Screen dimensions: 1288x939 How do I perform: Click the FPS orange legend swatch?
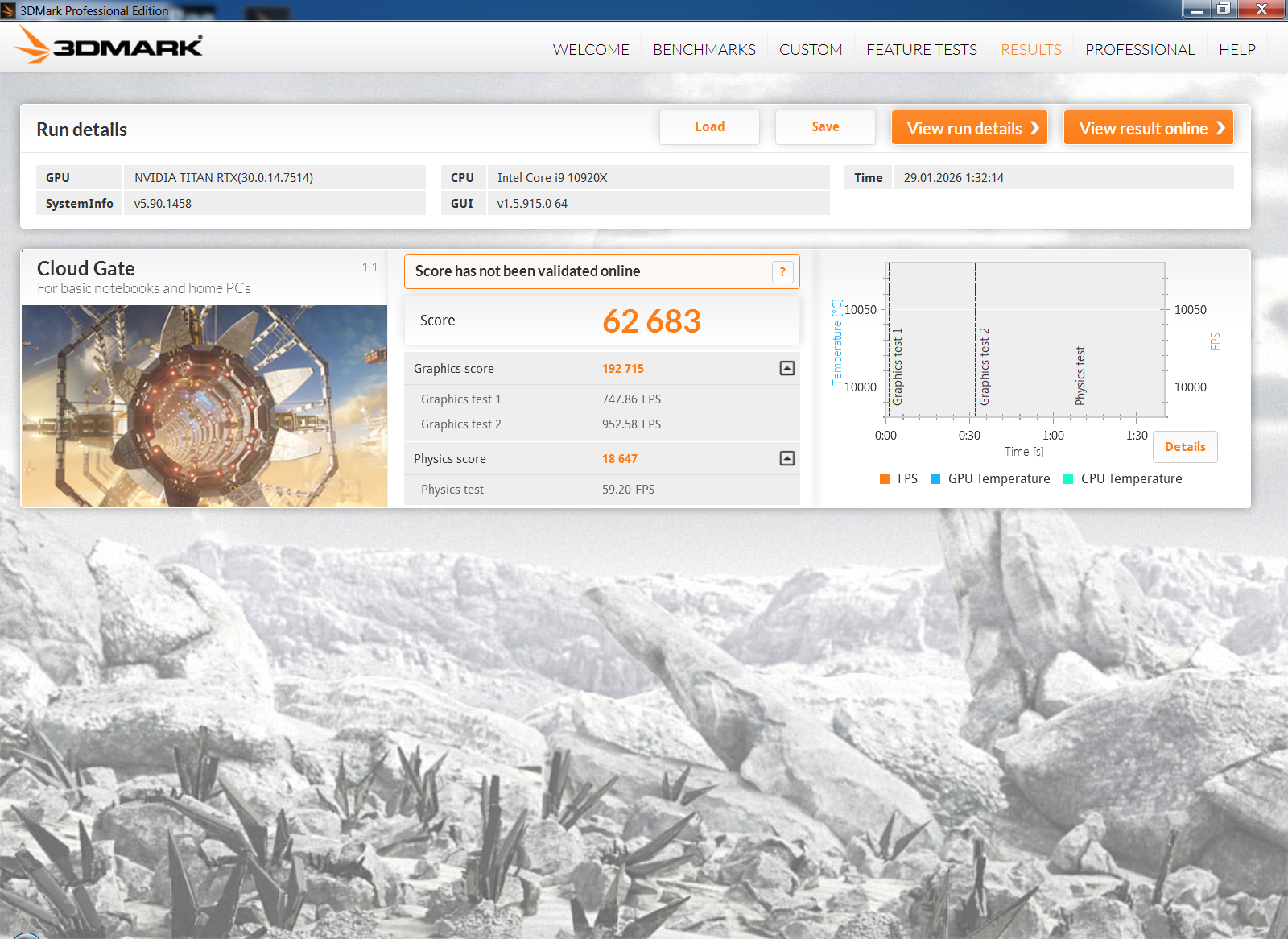click(x=885, y=479)
